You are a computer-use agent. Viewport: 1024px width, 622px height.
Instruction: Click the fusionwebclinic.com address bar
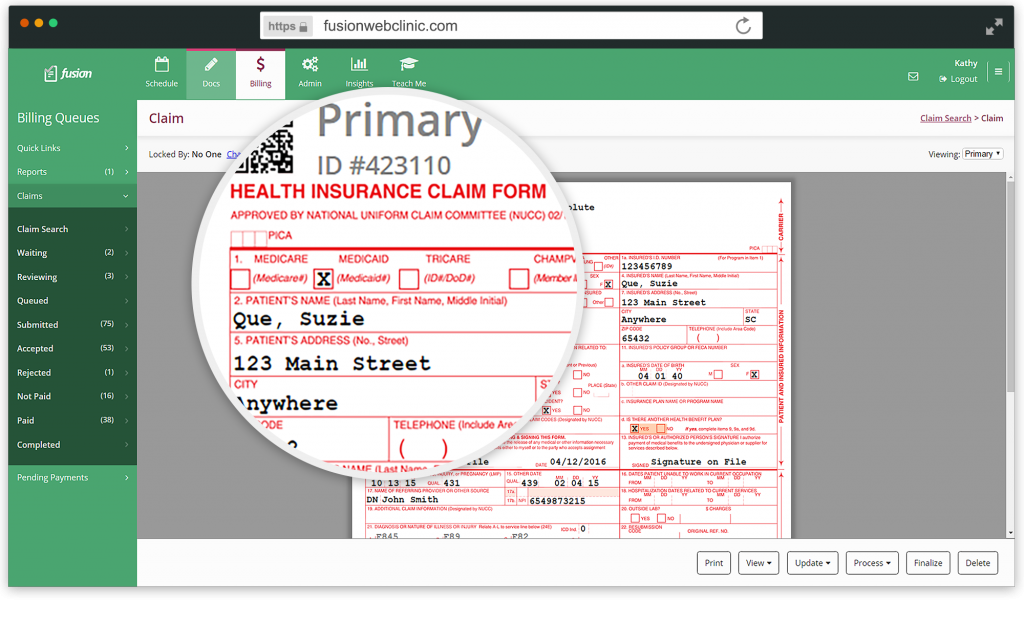pos(511,26)
